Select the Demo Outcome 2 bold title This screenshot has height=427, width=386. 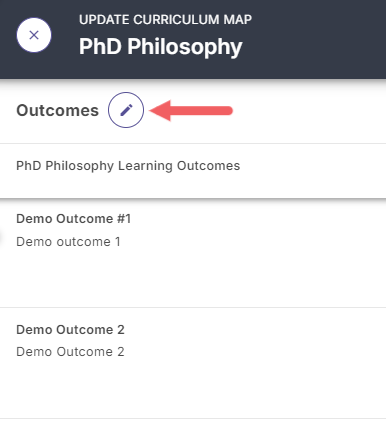click(70, 330)
